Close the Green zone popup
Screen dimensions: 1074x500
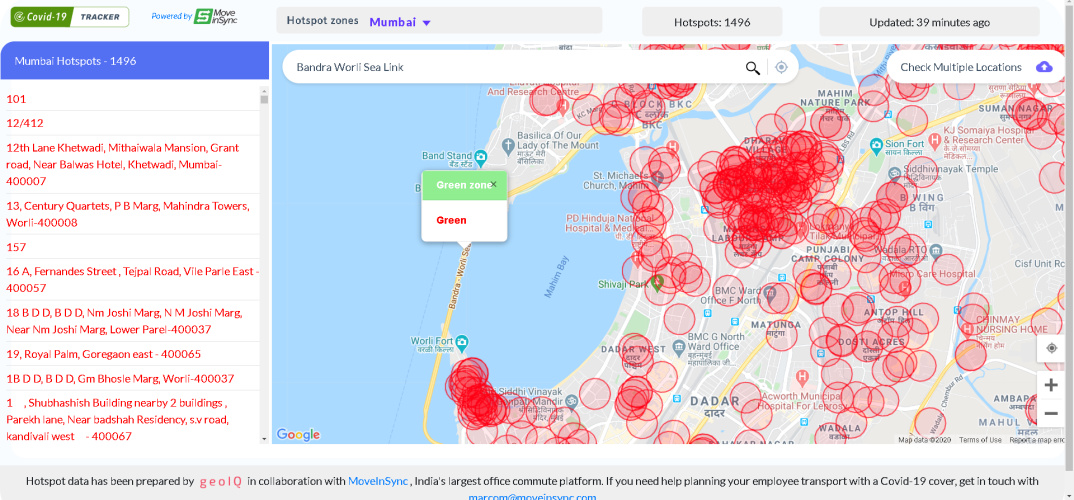point(493,185)
